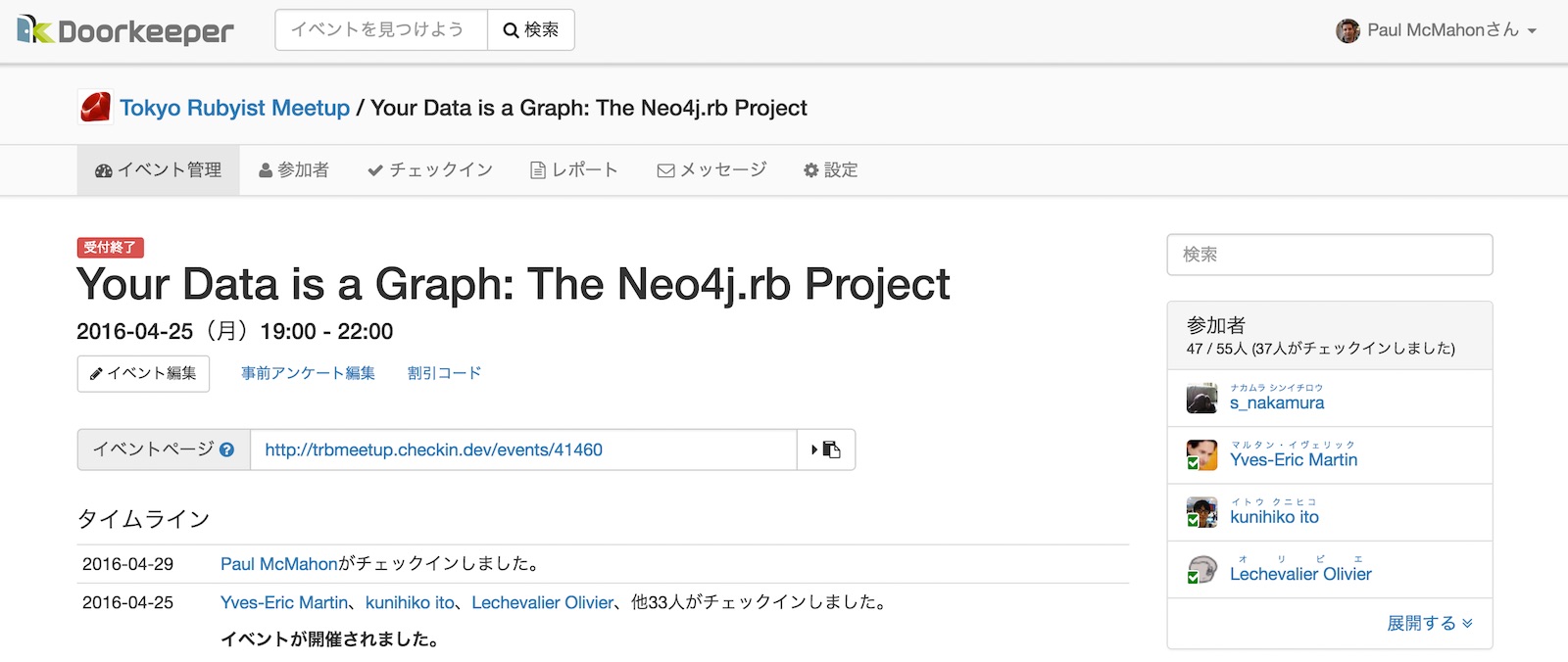The image size is (1568, 662).
Task: Open the 設定 tab
Action: tap(831, 170)
